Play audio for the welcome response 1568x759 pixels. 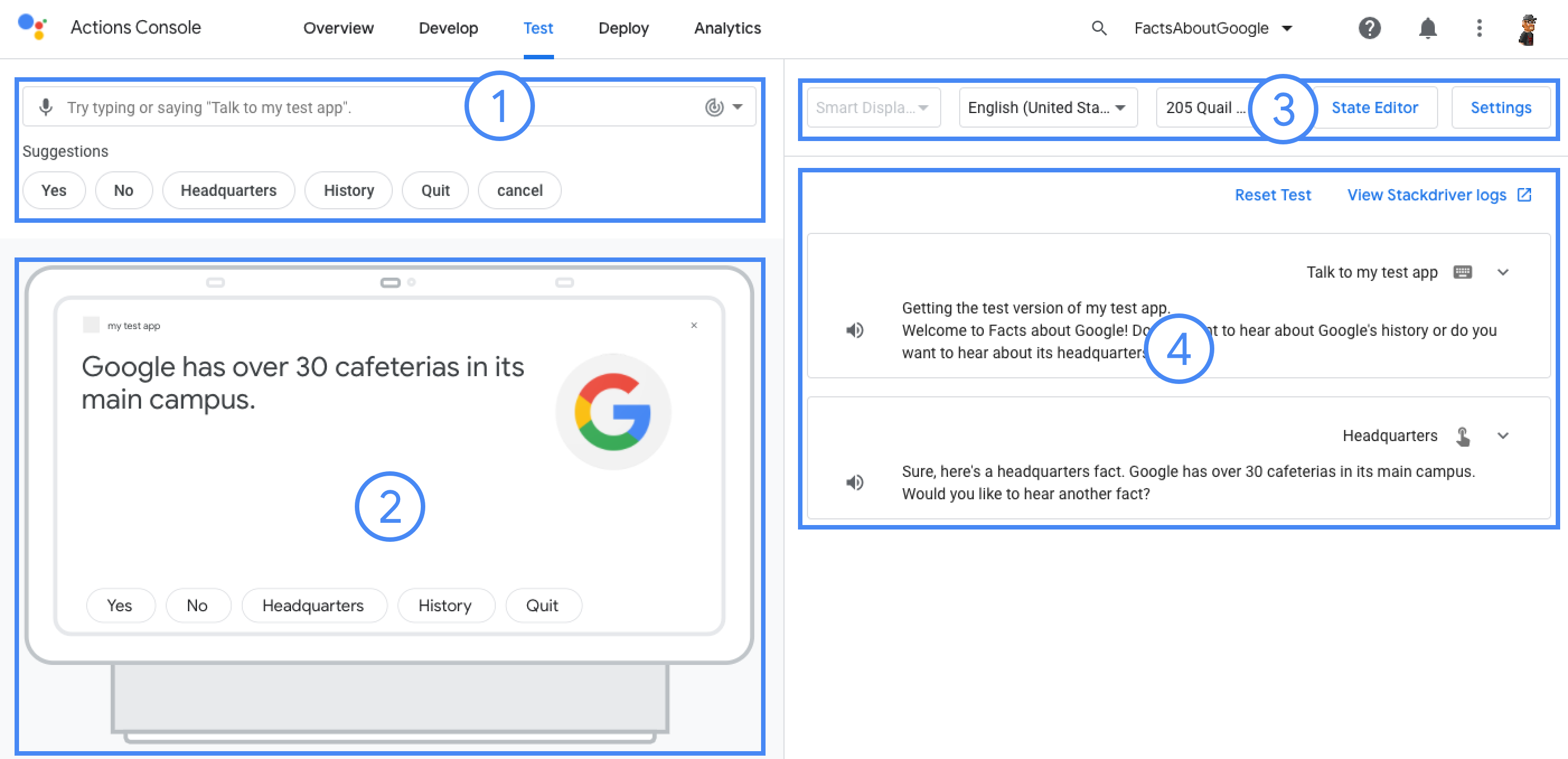point(855,330)
